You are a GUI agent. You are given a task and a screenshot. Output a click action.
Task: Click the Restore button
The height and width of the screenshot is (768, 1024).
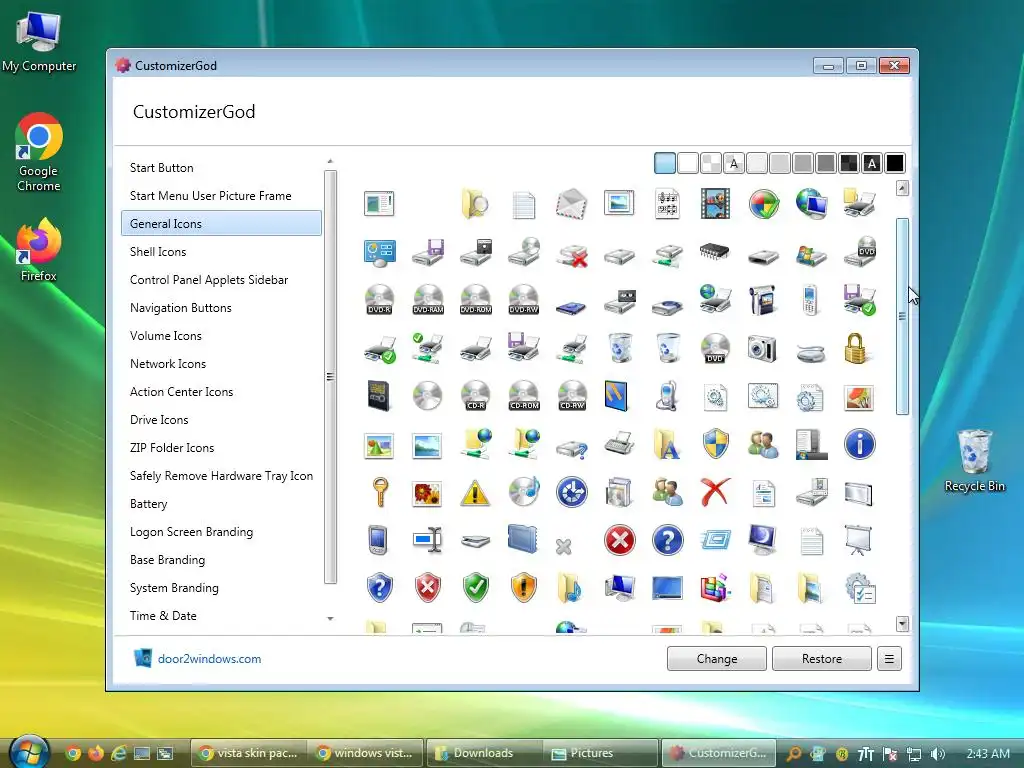point(822,659)
